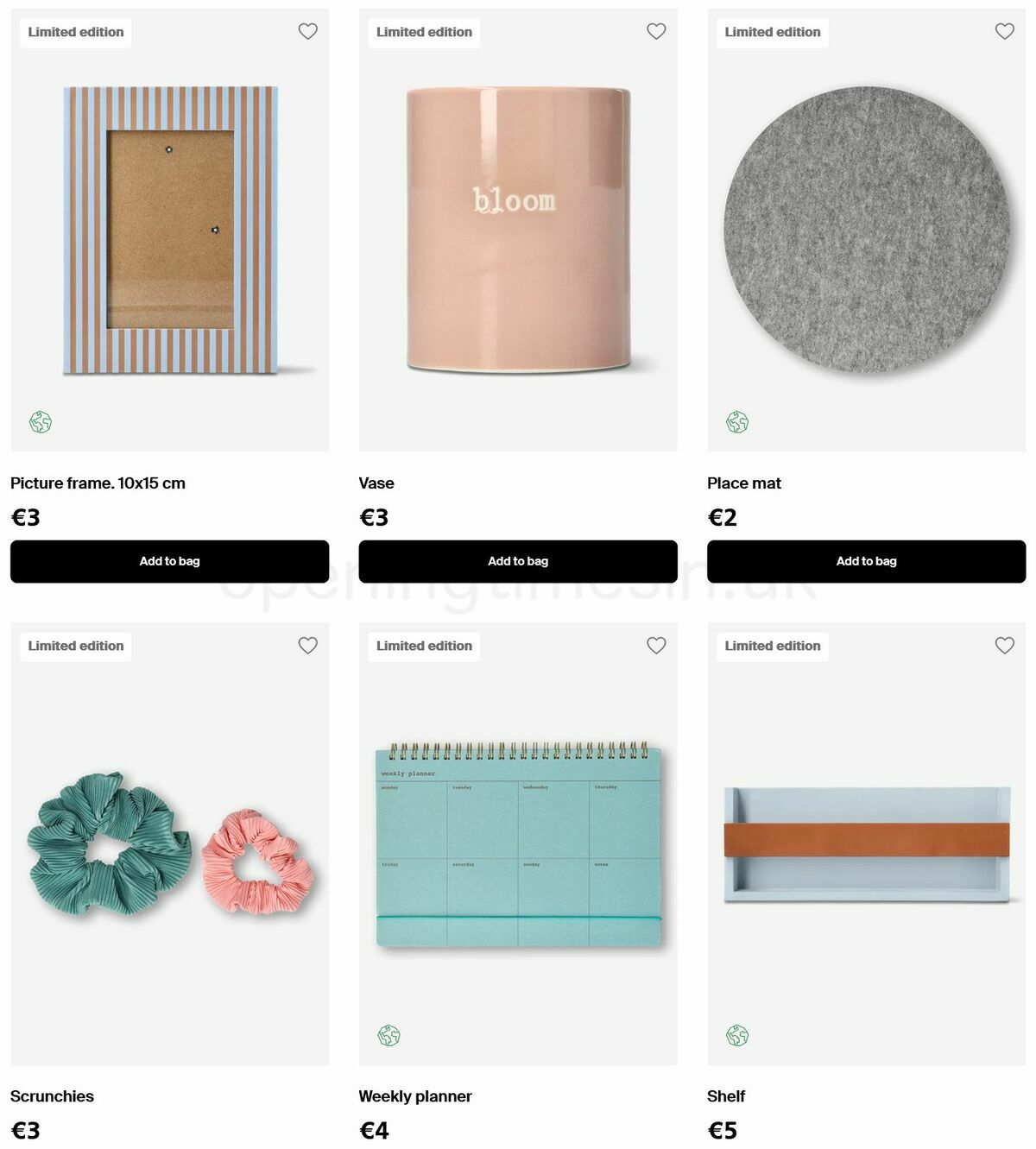Click heart icon on Scrunchies card
The width and height of the screenshot is (1036, 1149).
[308, 645]
